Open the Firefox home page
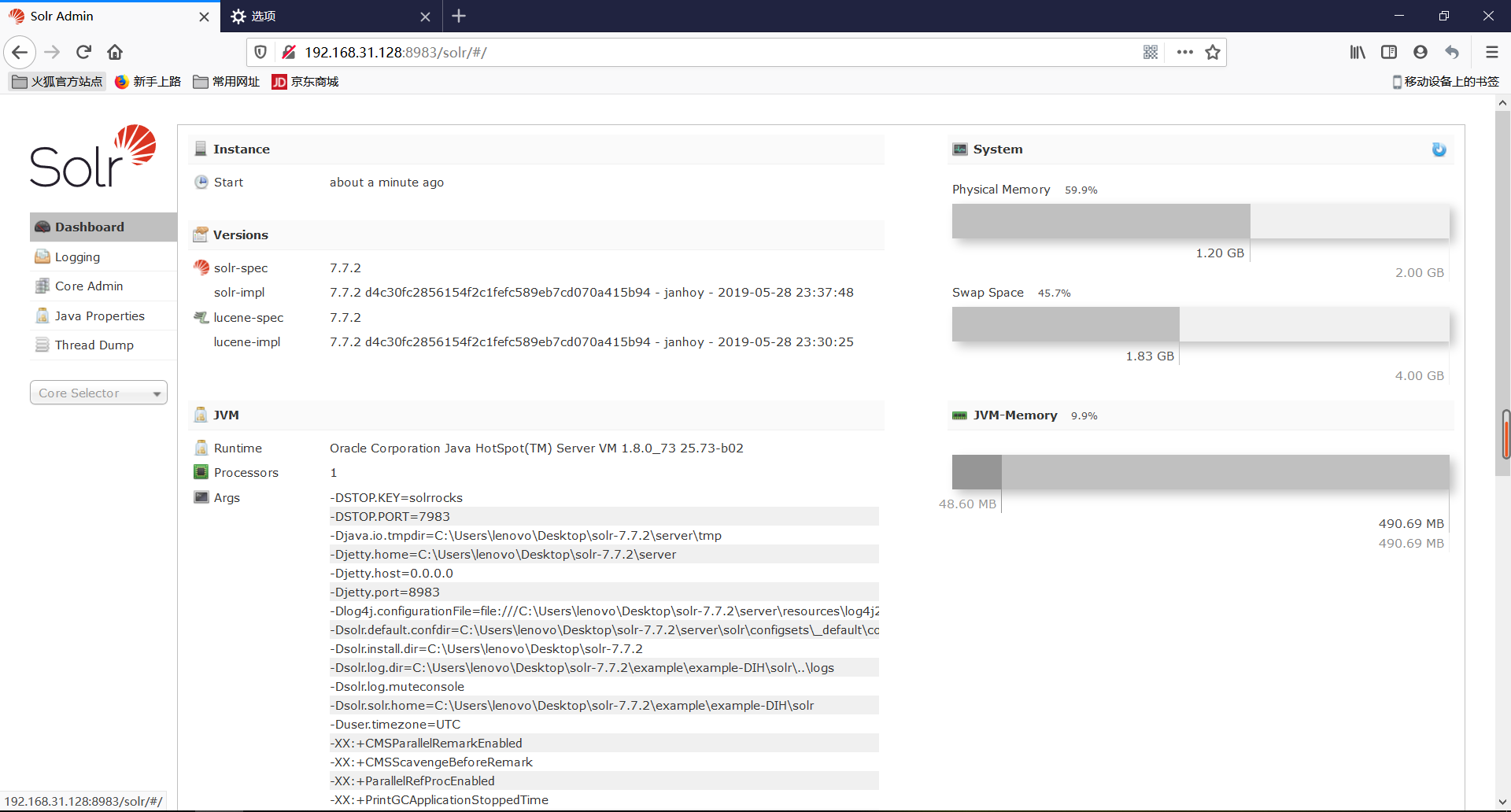Viewport: 1511px width, 812px height. (x=115, y=52)
